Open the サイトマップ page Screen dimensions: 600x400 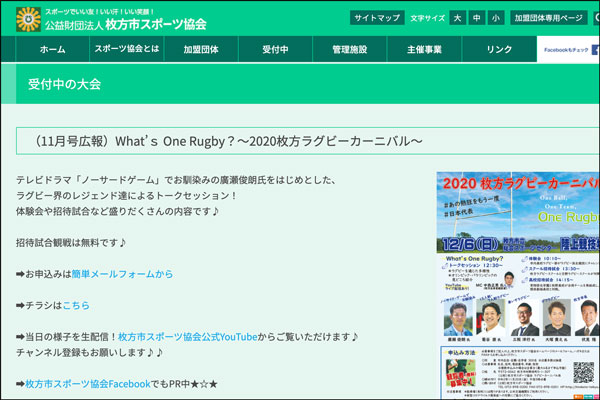click(x=377, y=18)
